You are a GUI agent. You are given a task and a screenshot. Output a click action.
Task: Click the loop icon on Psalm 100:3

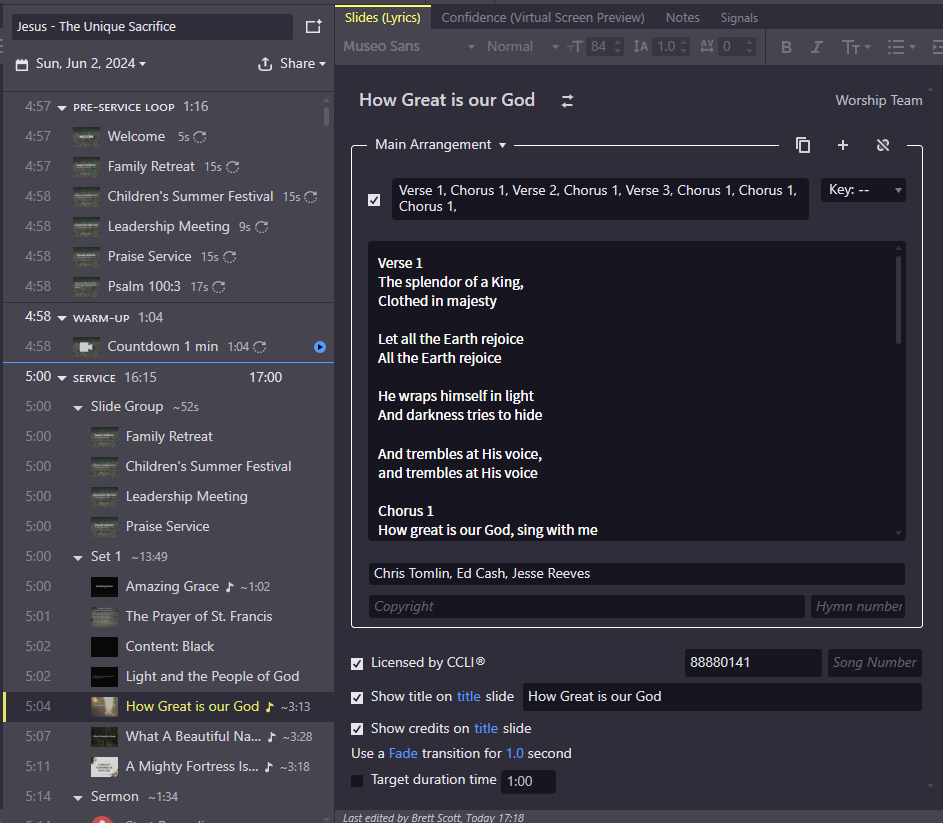[x=219, y=287]
